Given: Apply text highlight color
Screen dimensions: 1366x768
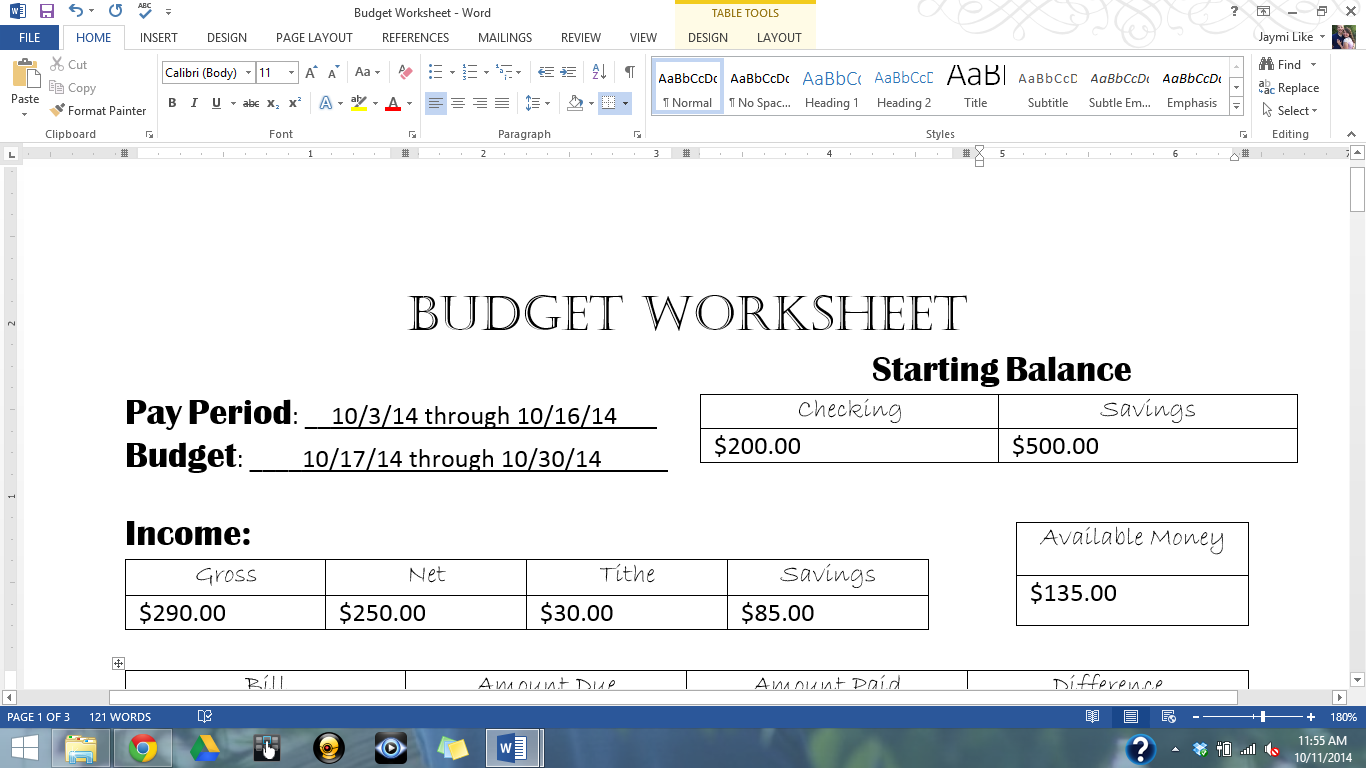Looking at the screenshot, I should point(360,103).
